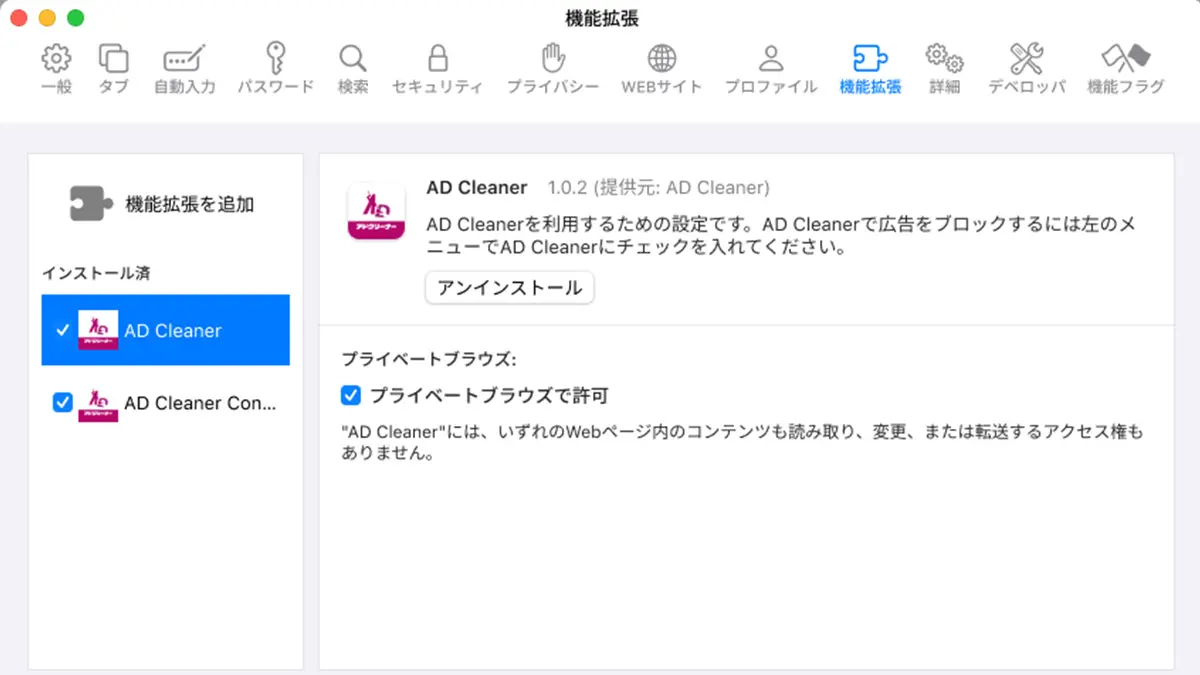Click the アンインストール (Uninstall) button
Image resolution: width=1200 pixels, height=675 pixels.
point(509,288)
